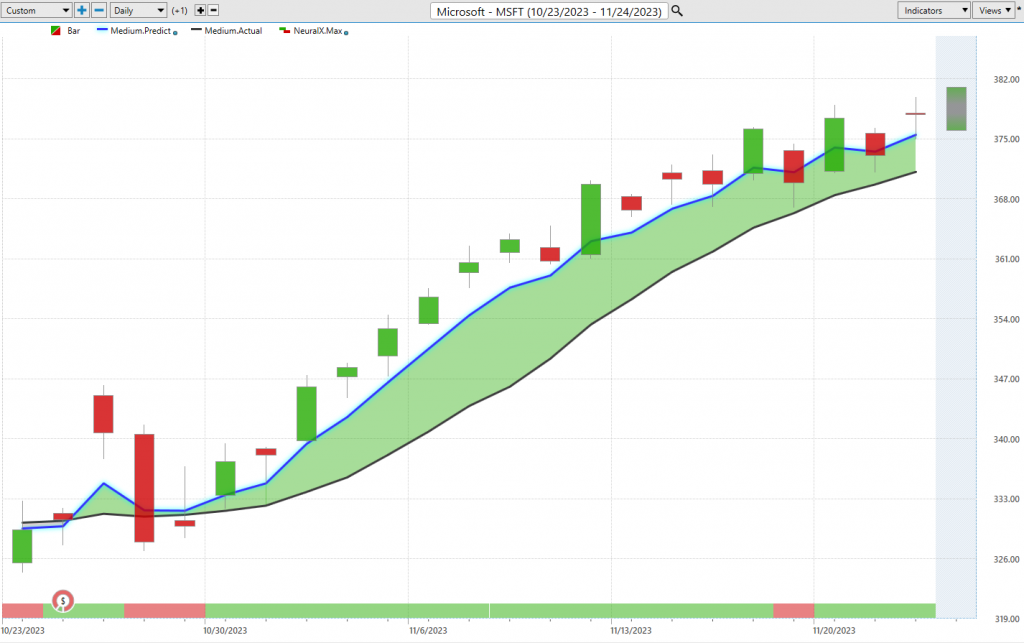Click the Bar legend red-green icon
Viewport: 1024px width, 643px height.
[56, 31]
